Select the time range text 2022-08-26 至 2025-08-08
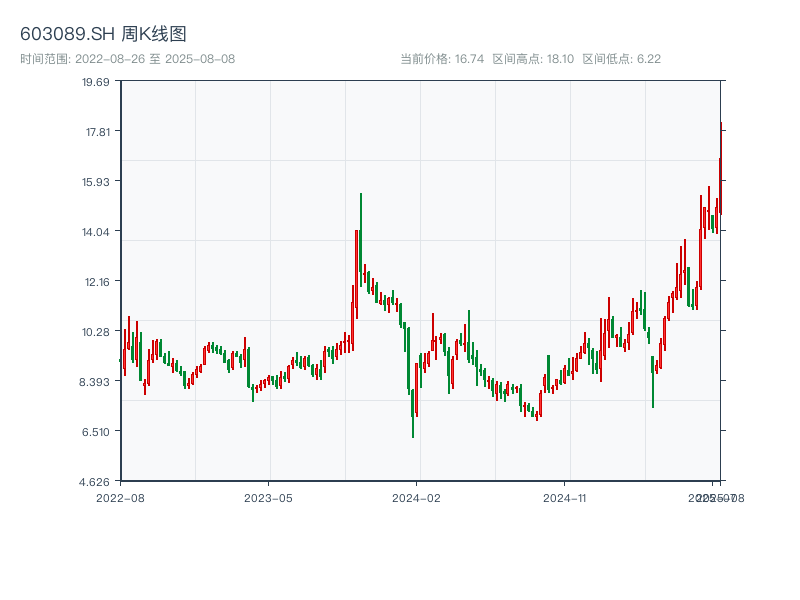800x600 pixels. (x=155, y=59)
